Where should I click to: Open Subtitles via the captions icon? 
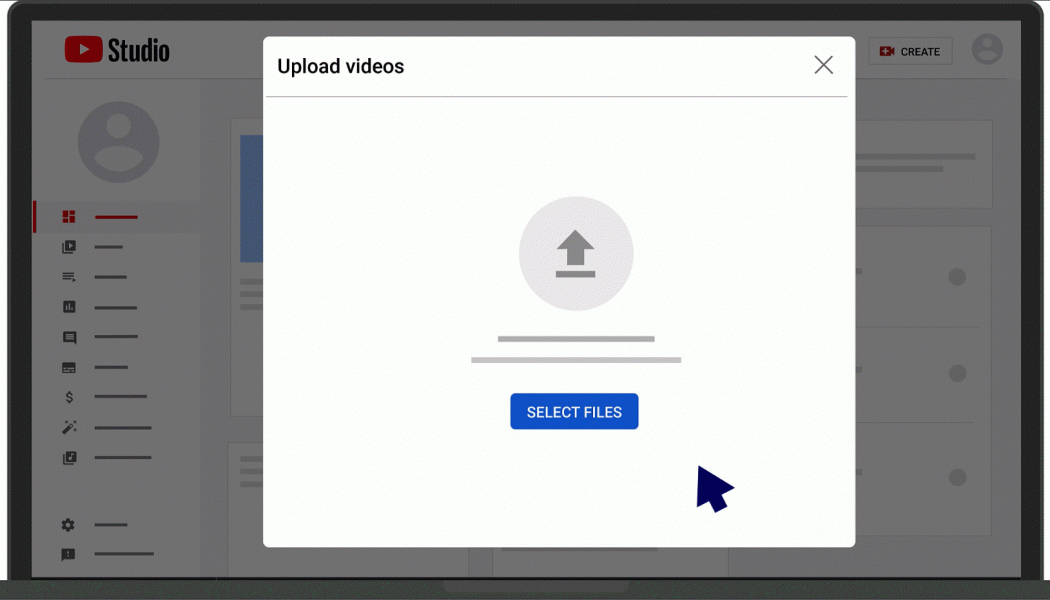point(68,367)
